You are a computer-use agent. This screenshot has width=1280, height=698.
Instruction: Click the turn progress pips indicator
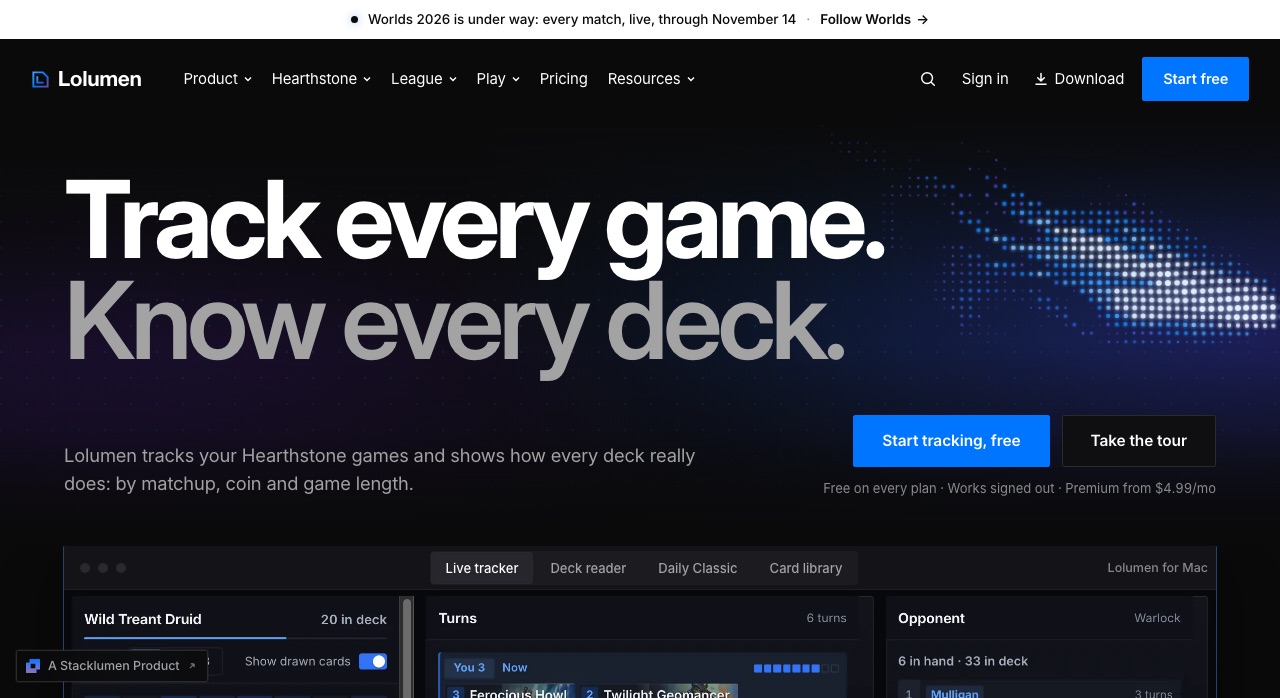point(797,668)
